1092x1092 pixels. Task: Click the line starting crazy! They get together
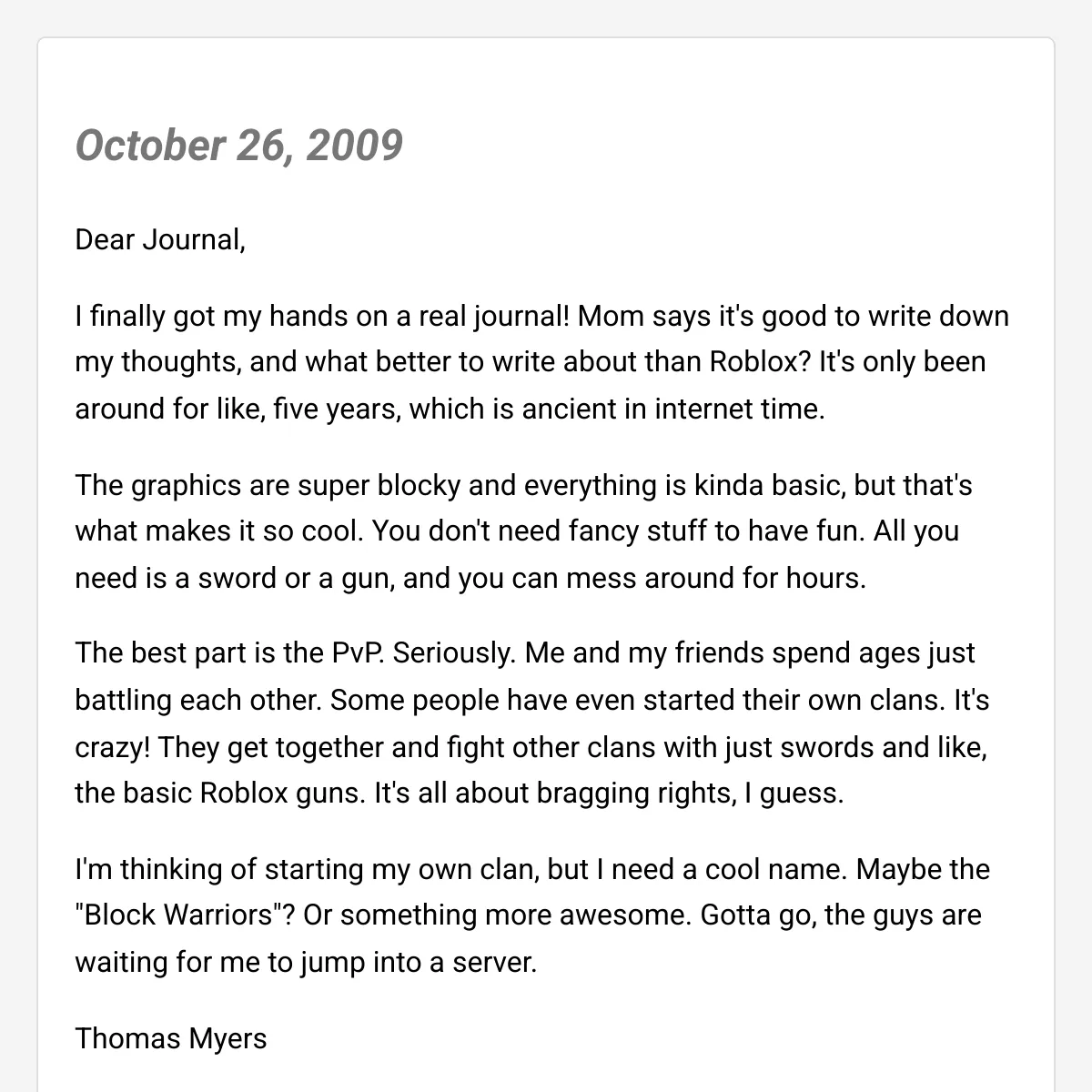coord(531,748)
